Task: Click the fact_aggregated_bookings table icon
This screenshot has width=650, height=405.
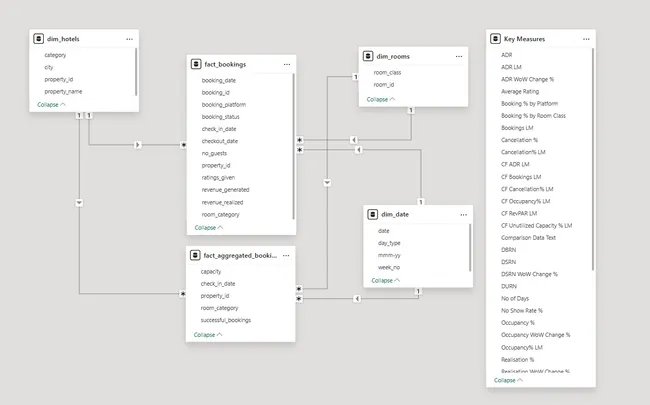Action: click(195, 255)
